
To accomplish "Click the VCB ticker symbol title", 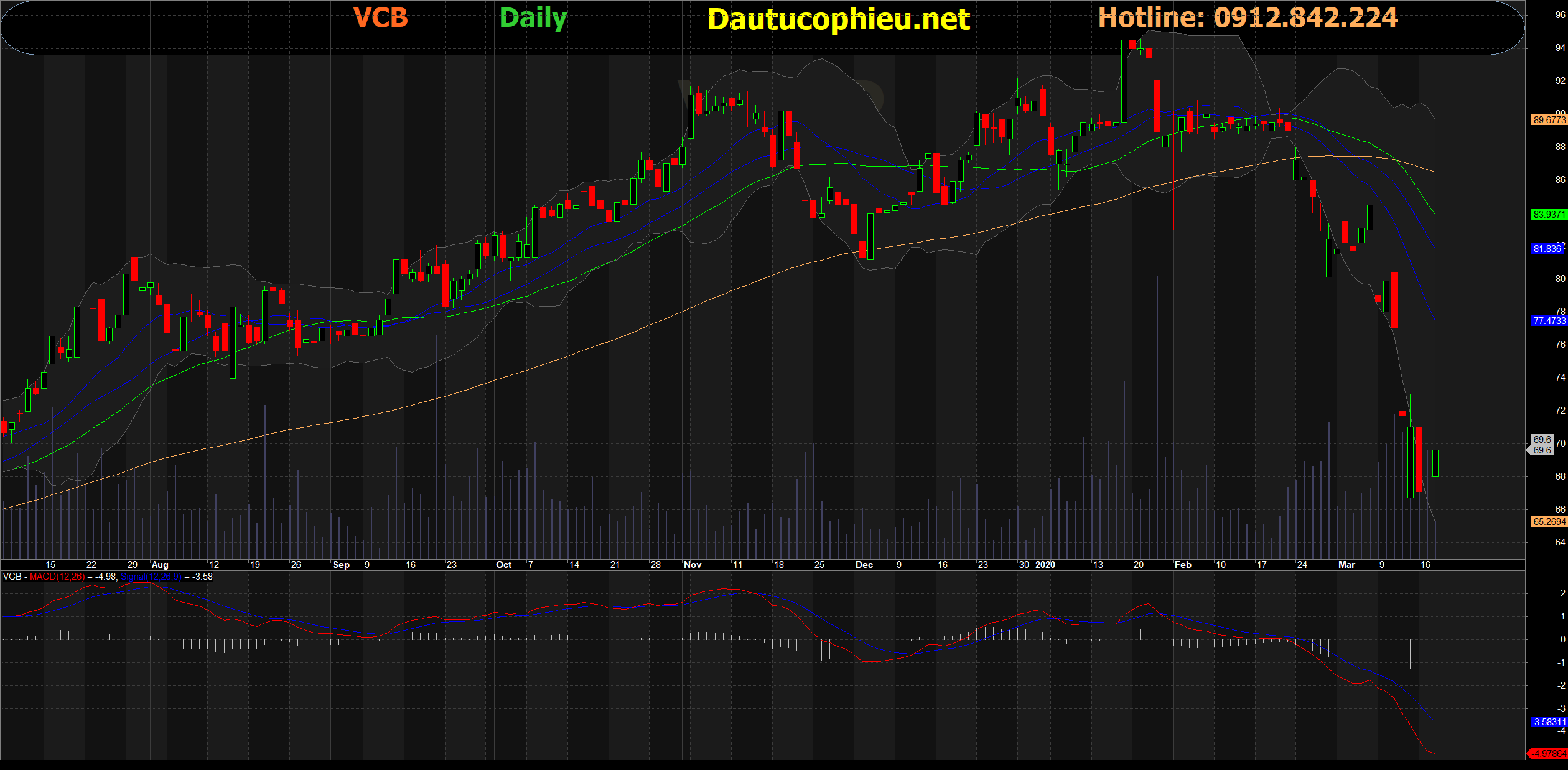I will click(380, 17).
